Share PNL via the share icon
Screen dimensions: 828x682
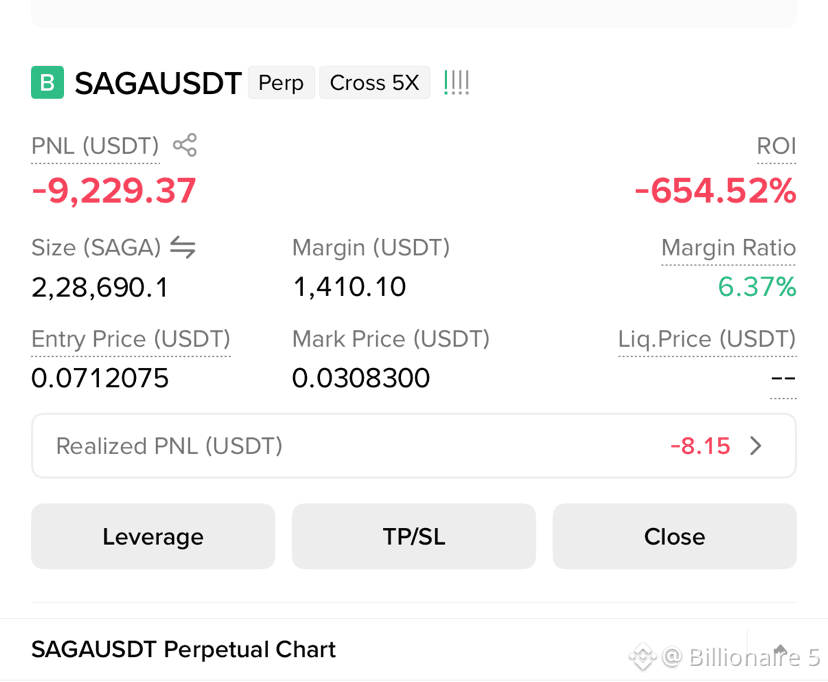click(185, 145)
